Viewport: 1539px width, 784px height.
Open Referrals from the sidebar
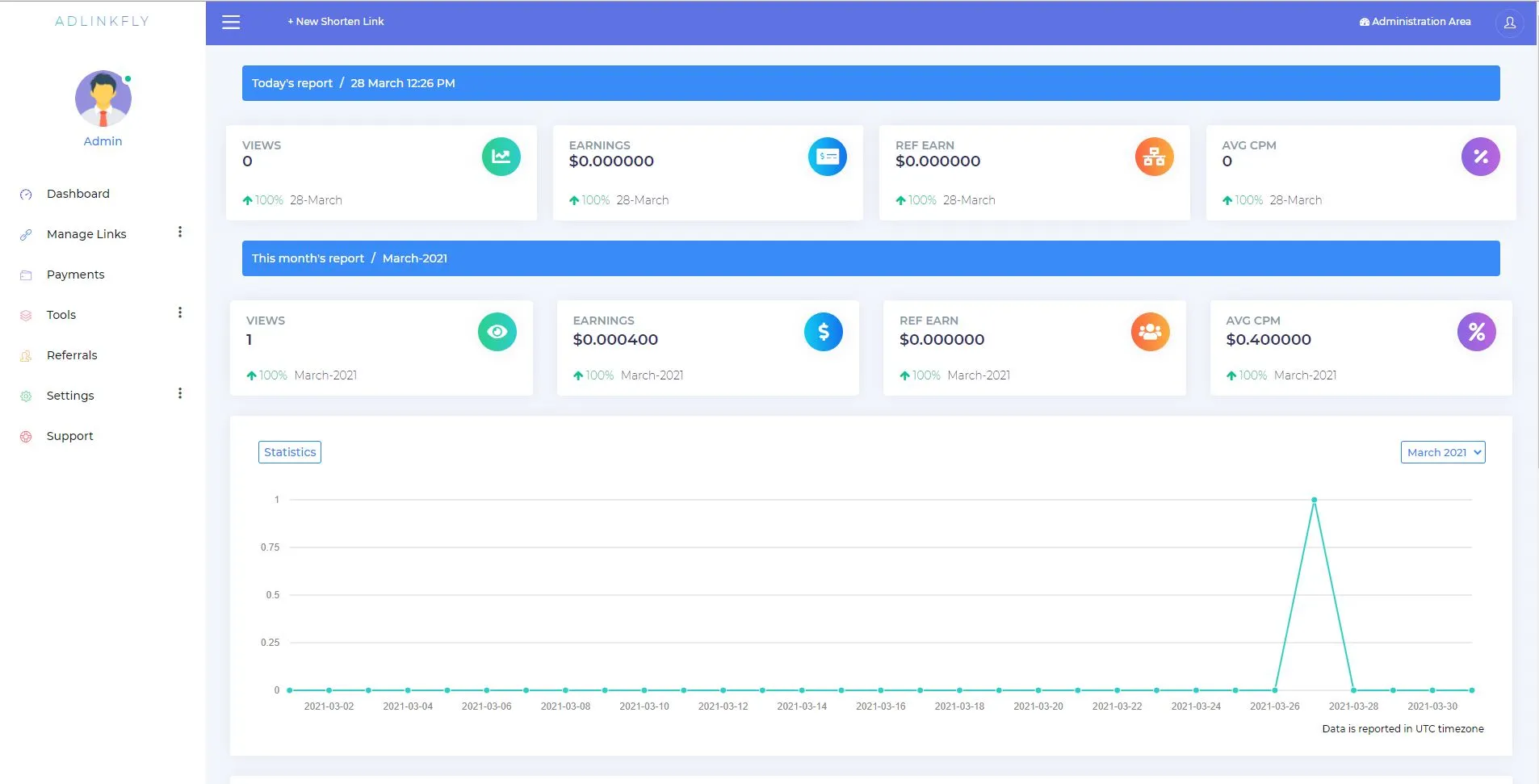coord(71,355)
